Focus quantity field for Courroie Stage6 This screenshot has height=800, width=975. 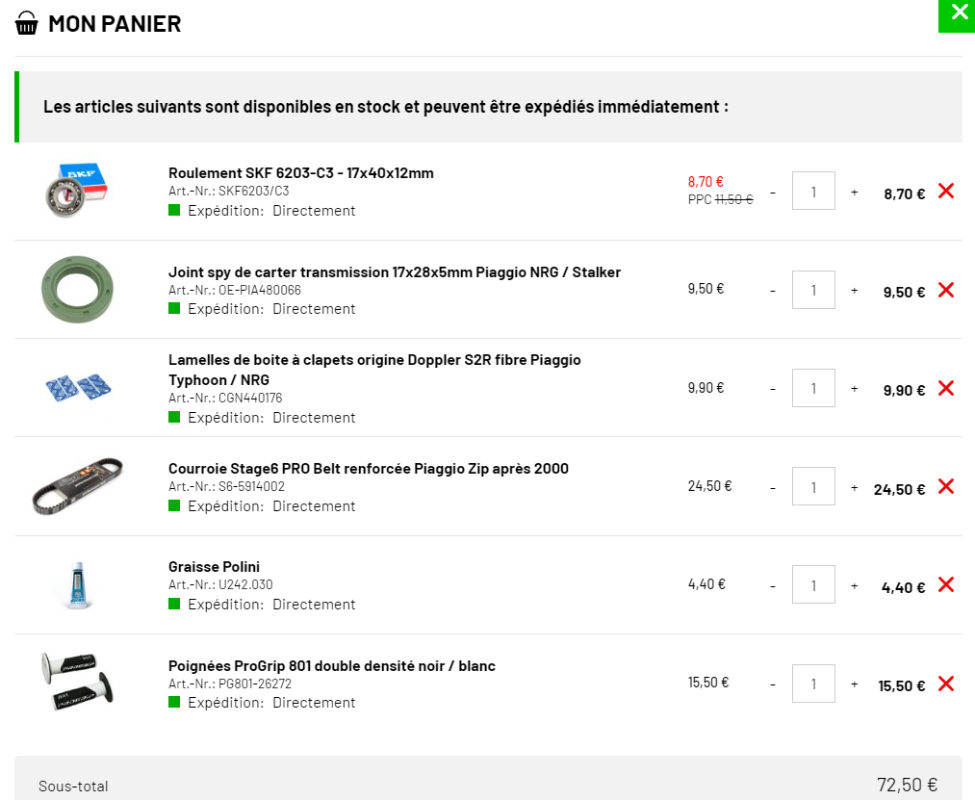[813, 486]
